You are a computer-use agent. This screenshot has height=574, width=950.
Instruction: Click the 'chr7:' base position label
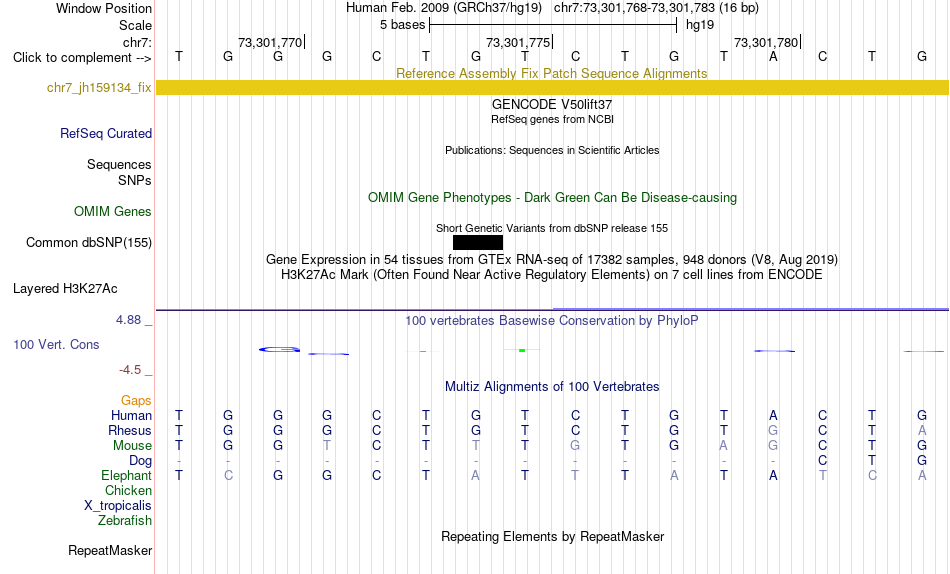point(138,42)
